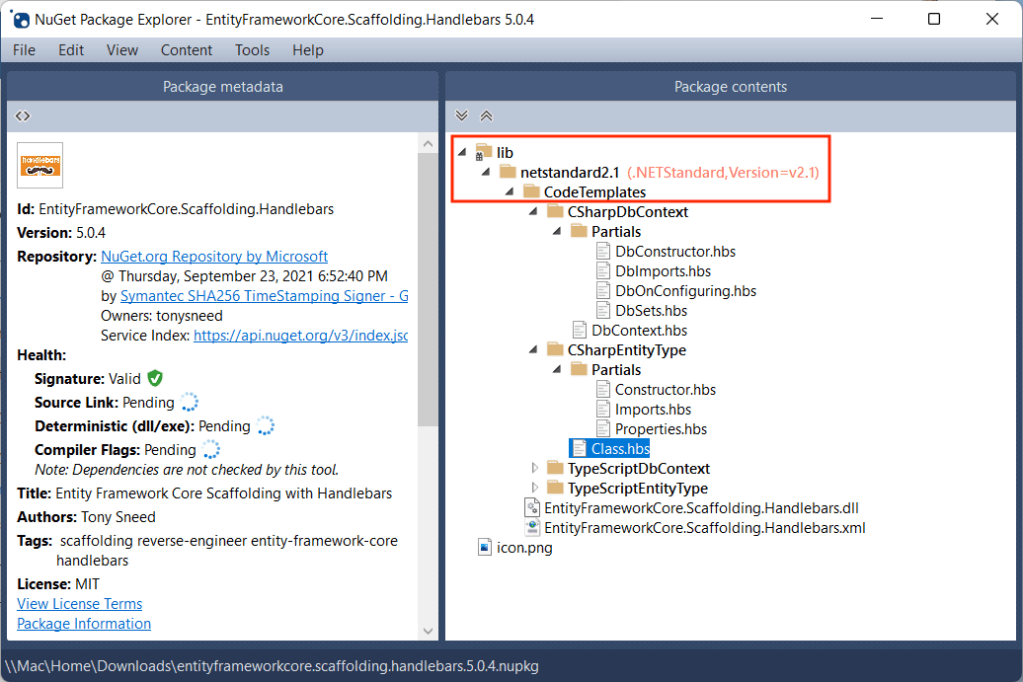Image resolution: width=1023 pixels, height=682 pixels.
Task: Select Class.hbs in the package tree
Action: point(620,449)
